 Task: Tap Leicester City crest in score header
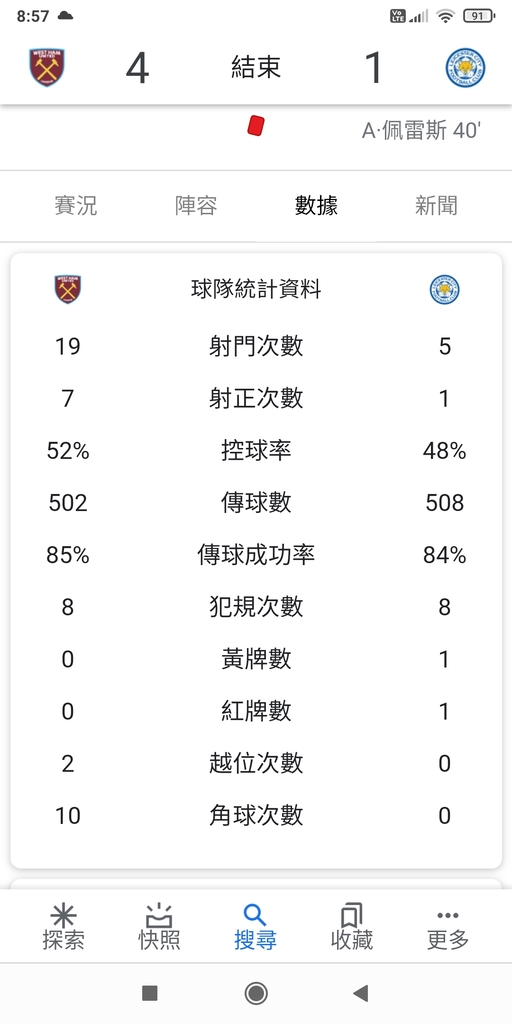(x=465, y=67)
